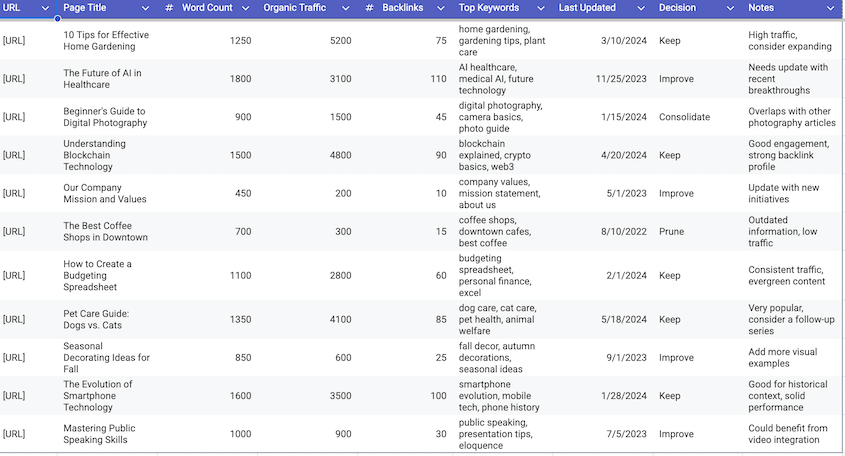The image size is (845, 456).
Task: Open the URL for Pet Care Guide row
Action: 14,320
